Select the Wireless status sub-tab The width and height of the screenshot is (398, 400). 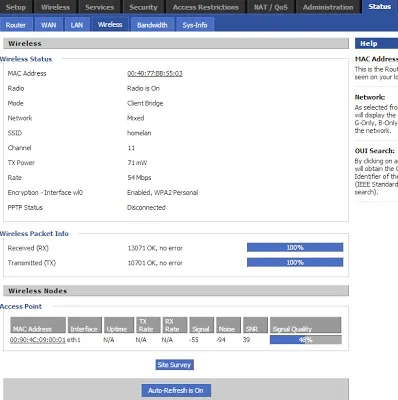click(x=110, y=24)
